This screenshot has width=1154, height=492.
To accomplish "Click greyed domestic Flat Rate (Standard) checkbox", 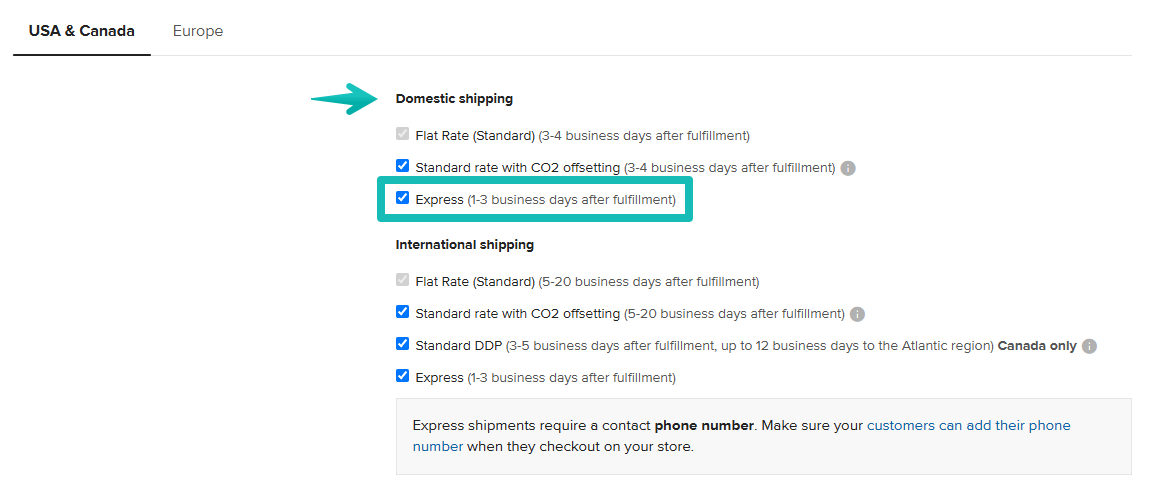I will pyautogui.click(x=402, y=135).
